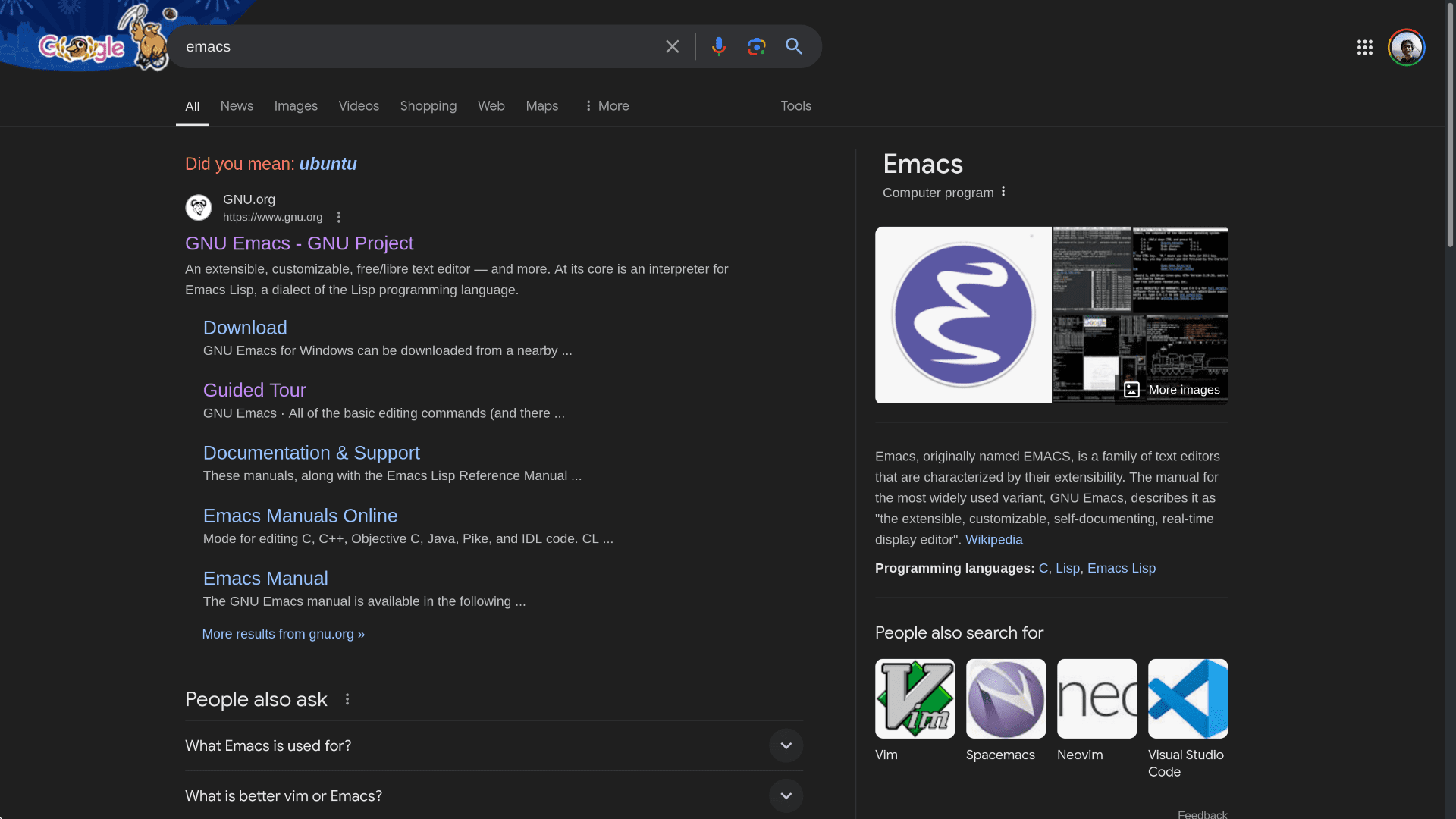1456x819 pixels.
Task: Open top-middle Emacs screenshot thumbnail
Action: [x=1092, y=270]
